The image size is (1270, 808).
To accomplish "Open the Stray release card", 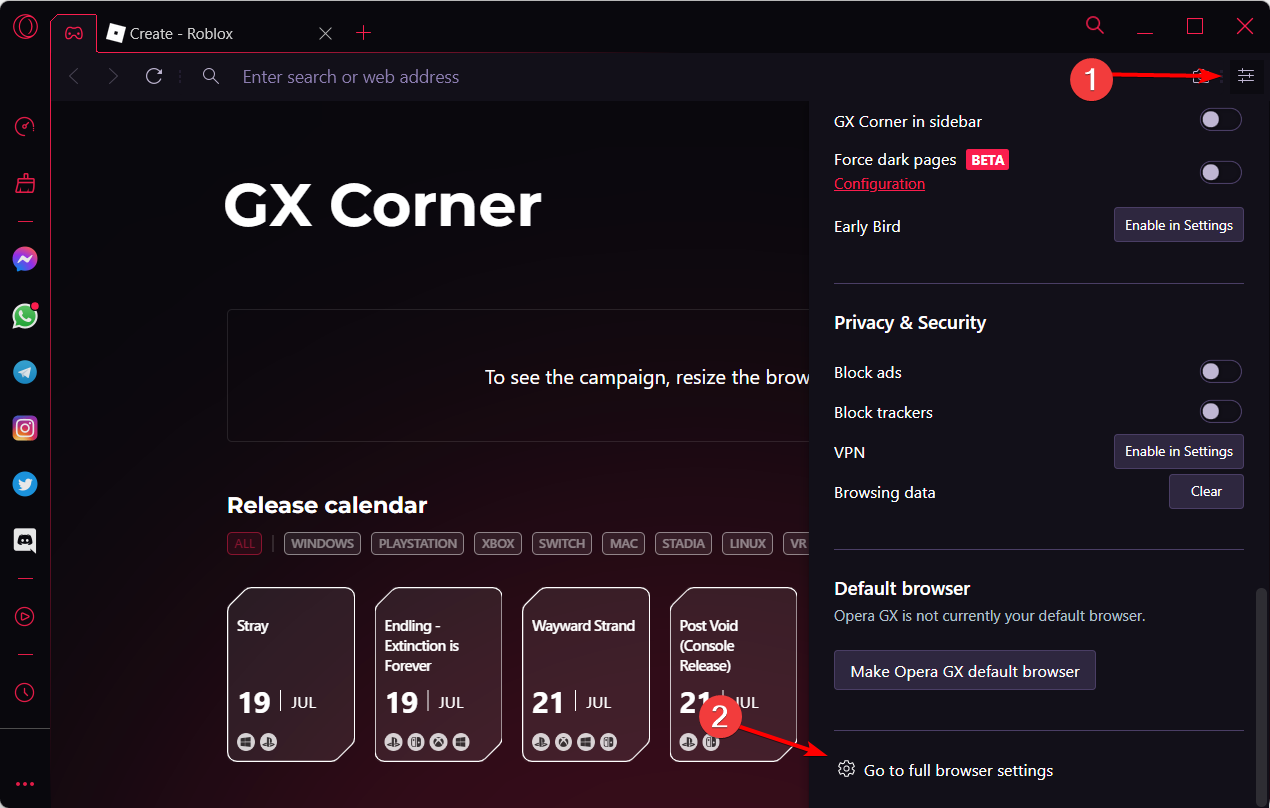I will click(291, 674).
